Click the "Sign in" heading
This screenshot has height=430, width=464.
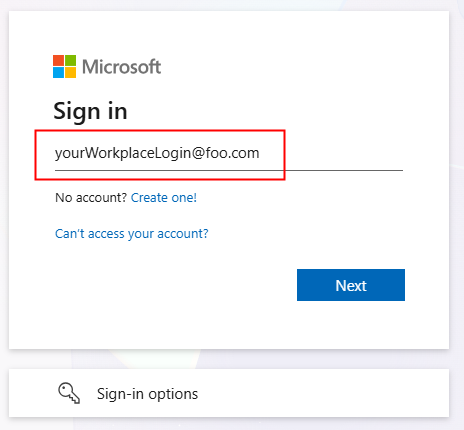click(90, 111)
